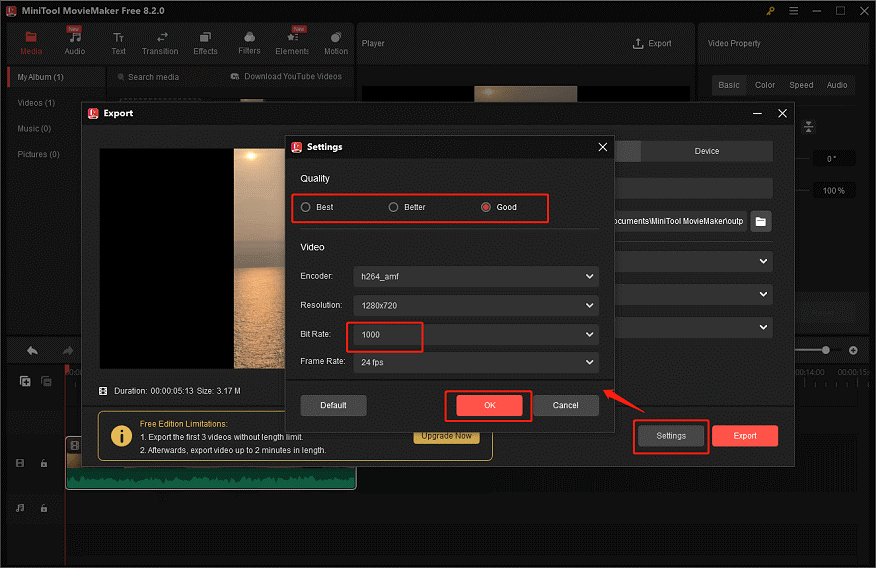Viewport: 876px width, 568px height.
Task: Click the timeline zoom slider handle
Action: click(x=826, y=350)
